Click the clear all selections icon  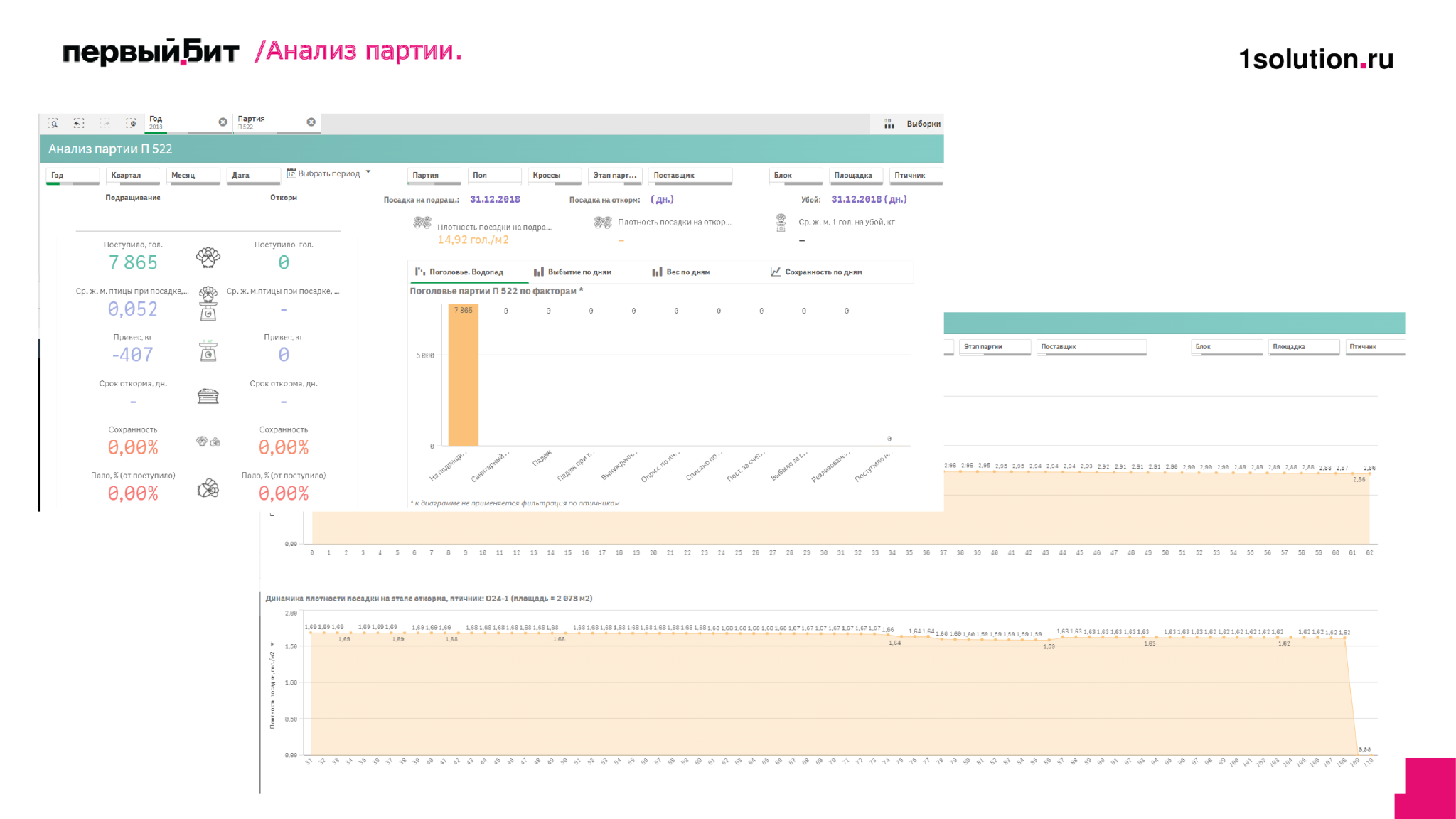pos(131,123)
